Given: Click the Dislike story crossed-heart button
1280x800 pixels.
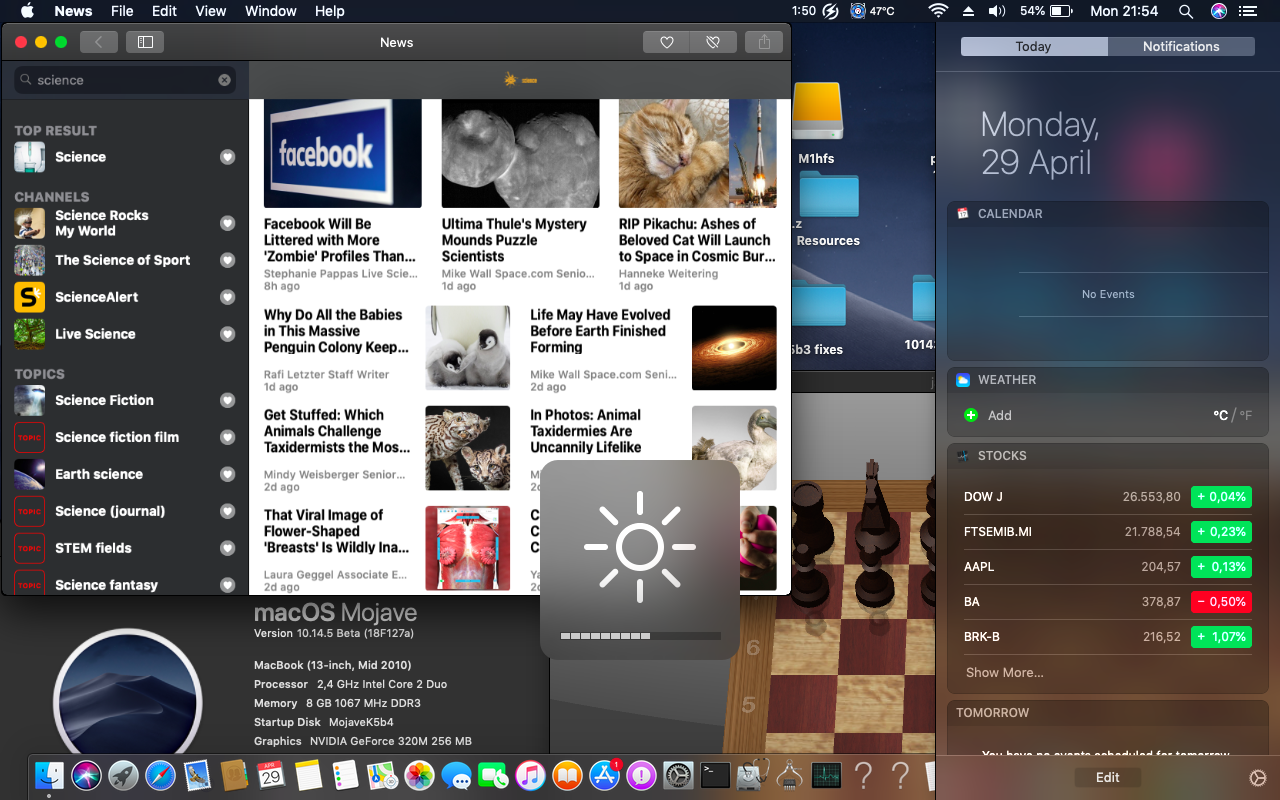Looking at the screenshot, I should [x=713, y=42].
